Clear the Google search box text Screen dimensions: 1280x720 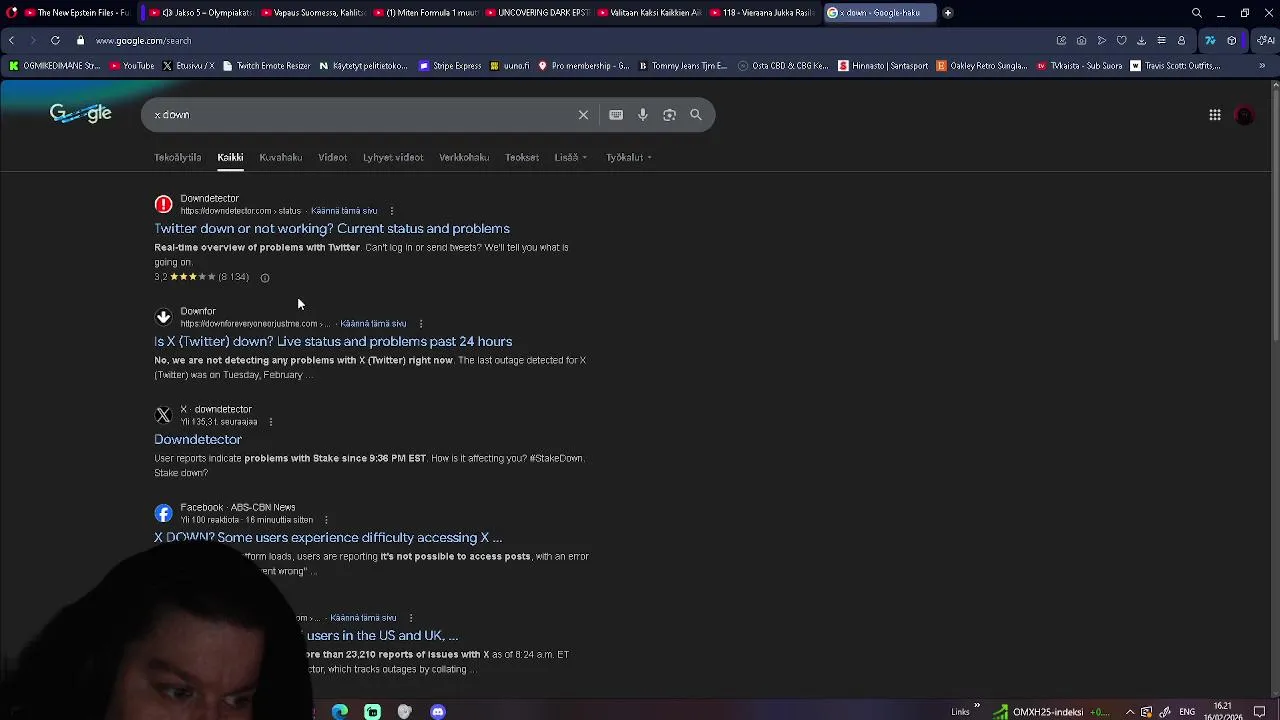click(x=583, y=115)
